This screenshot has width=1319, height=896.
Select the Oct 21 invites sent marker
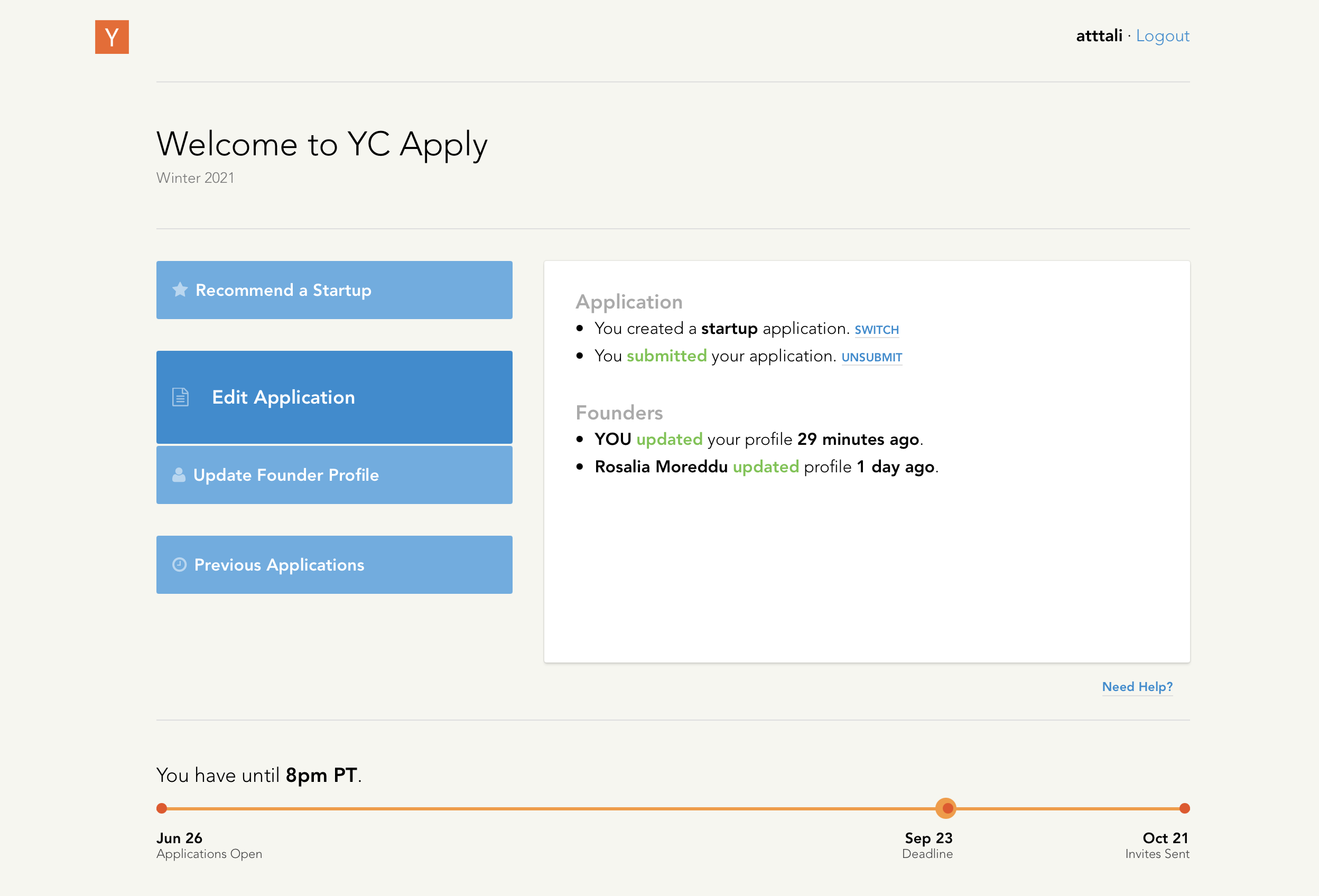tap(1184, 808)
